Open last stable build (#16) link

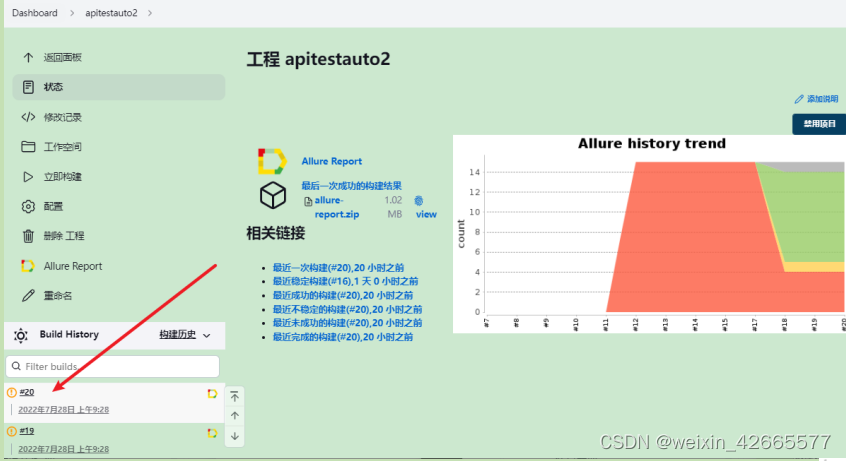pos(345,281)
